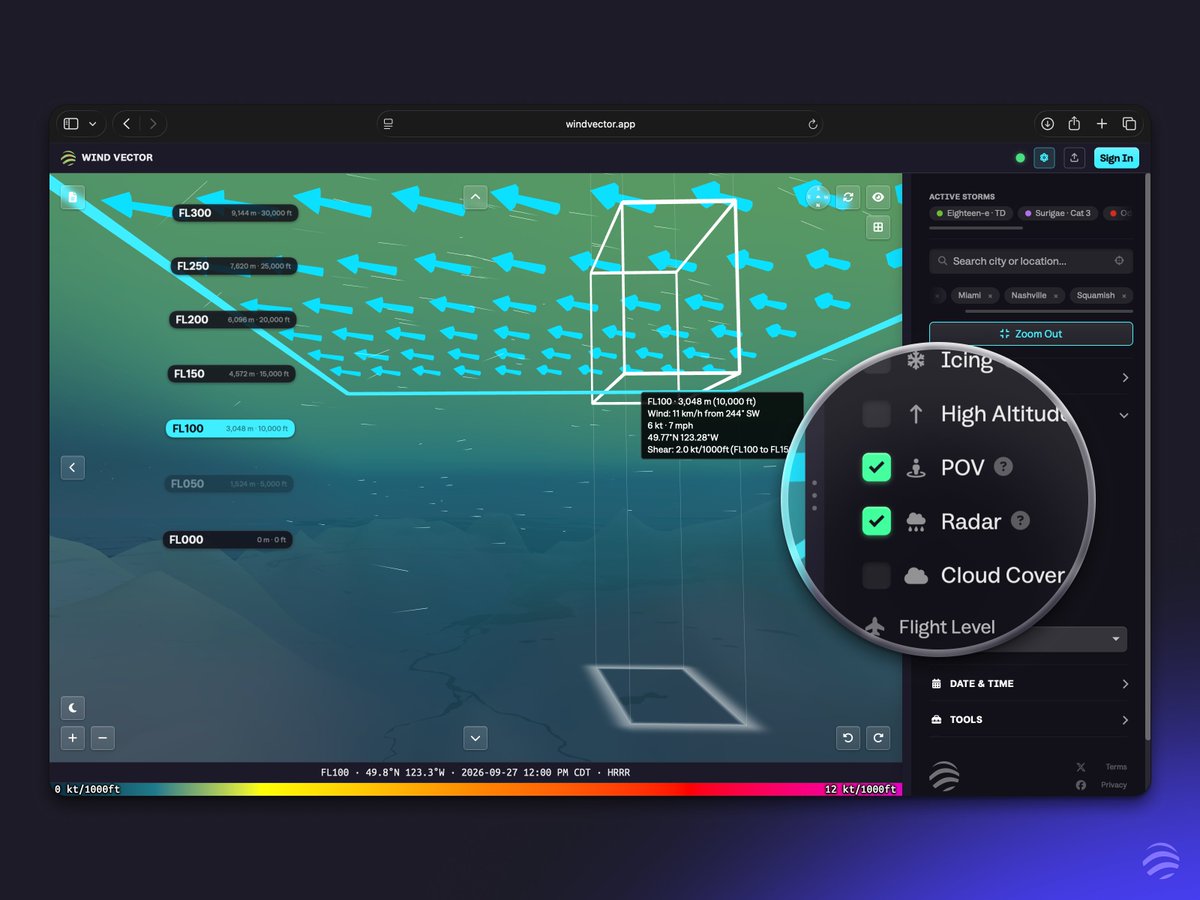Select the FL150 altitude level
Image resolution: width=1200 pixels, height=900 pixels.
coord(231,374)
